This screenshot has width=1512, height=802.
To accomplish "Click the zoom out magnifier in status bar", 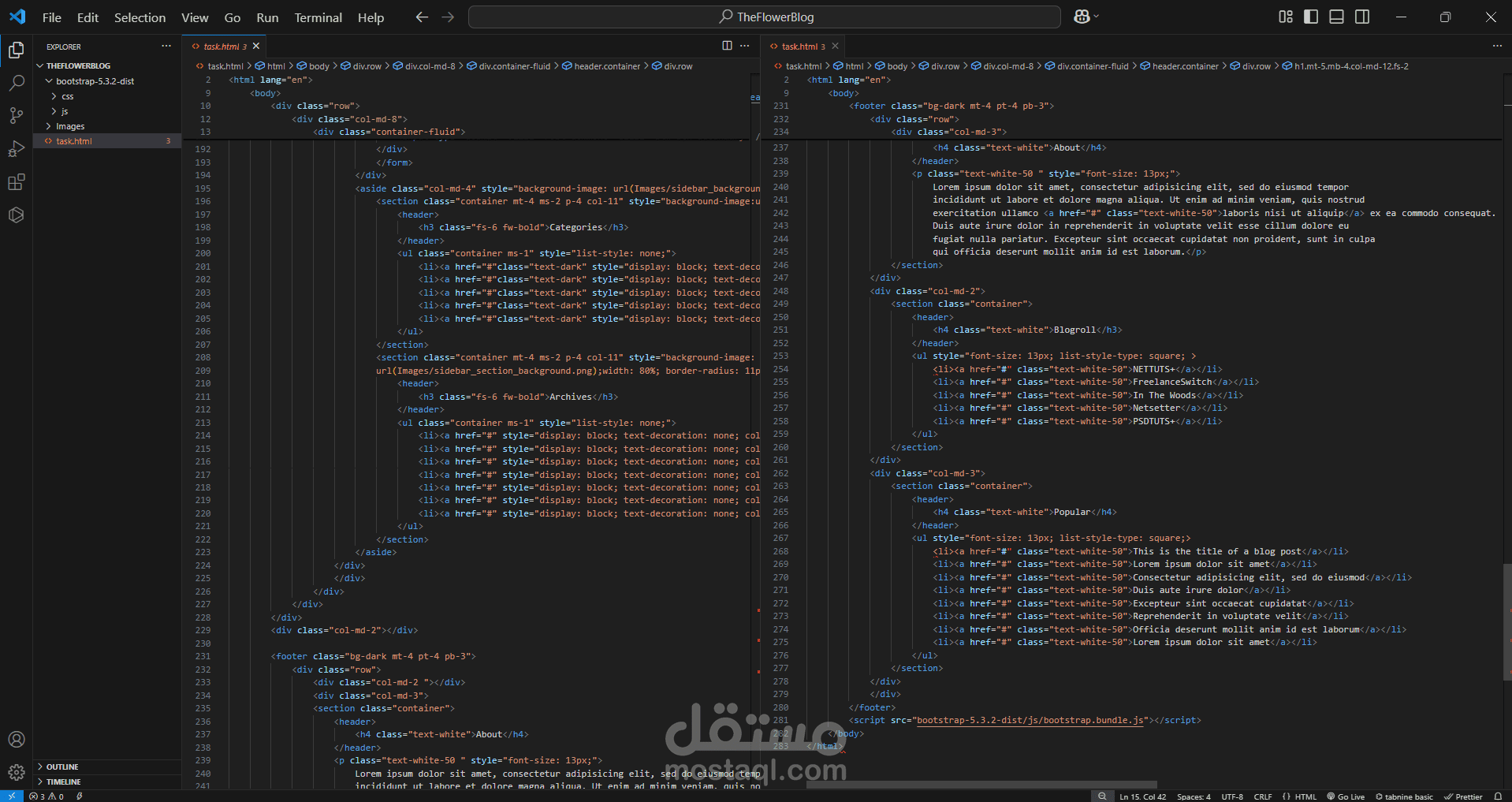I will click(x=1102, y=796).
